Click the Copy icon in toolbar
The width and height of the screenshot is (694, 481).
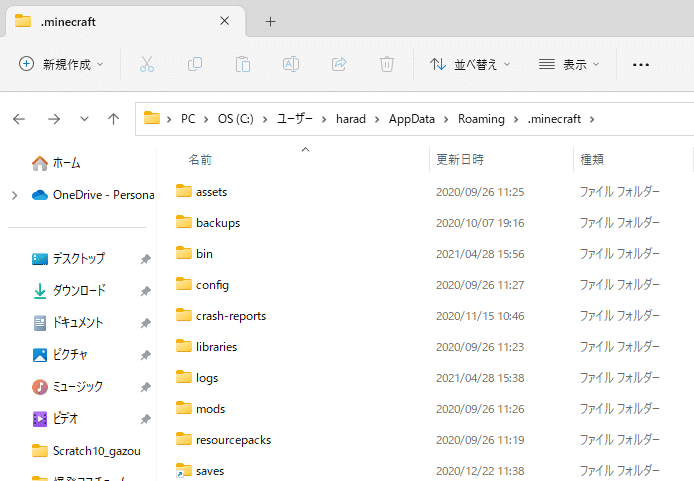pyautogui.click(x=195, y=64)
